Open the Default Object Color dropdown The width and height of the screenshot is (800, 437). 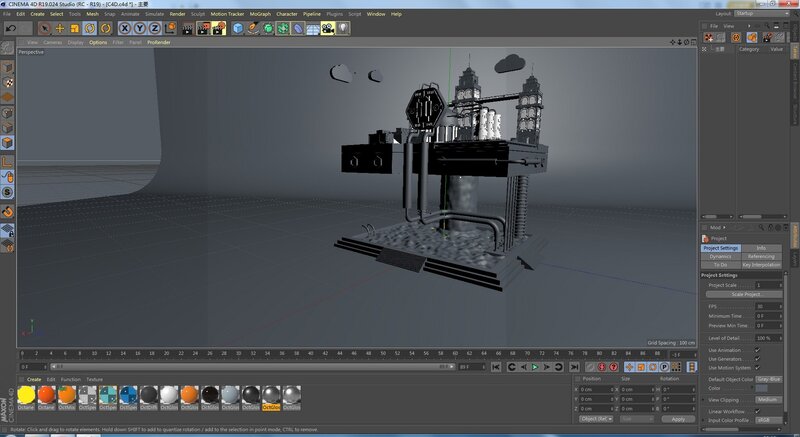point(768,380)
